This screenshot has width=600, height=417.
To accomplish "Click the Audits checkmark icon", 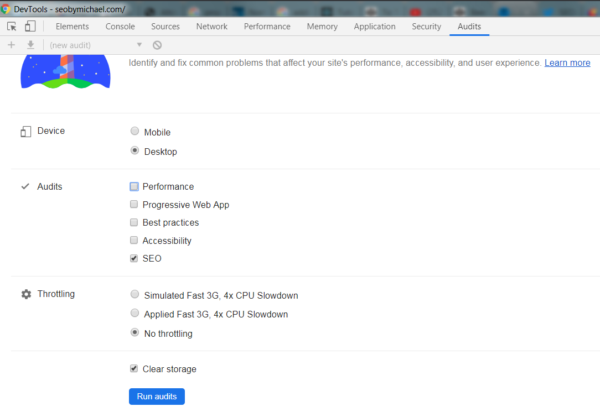I will (x=25, y=186).
